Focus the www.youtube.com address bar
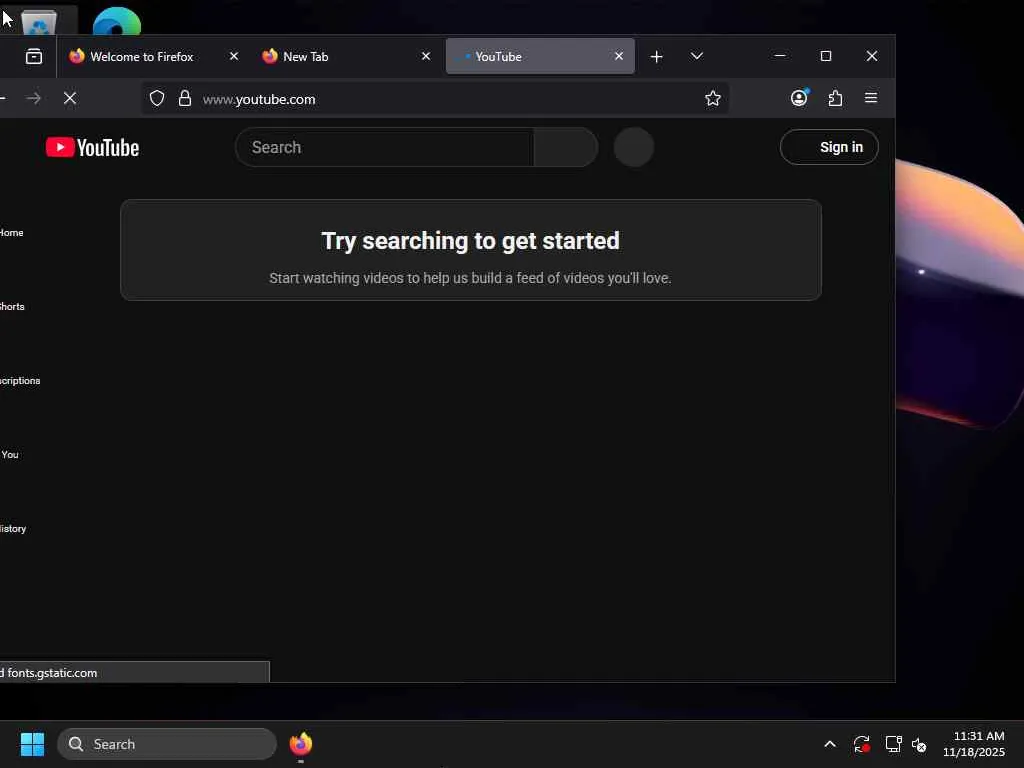1024x768 pixels. (x=435, y=99)
